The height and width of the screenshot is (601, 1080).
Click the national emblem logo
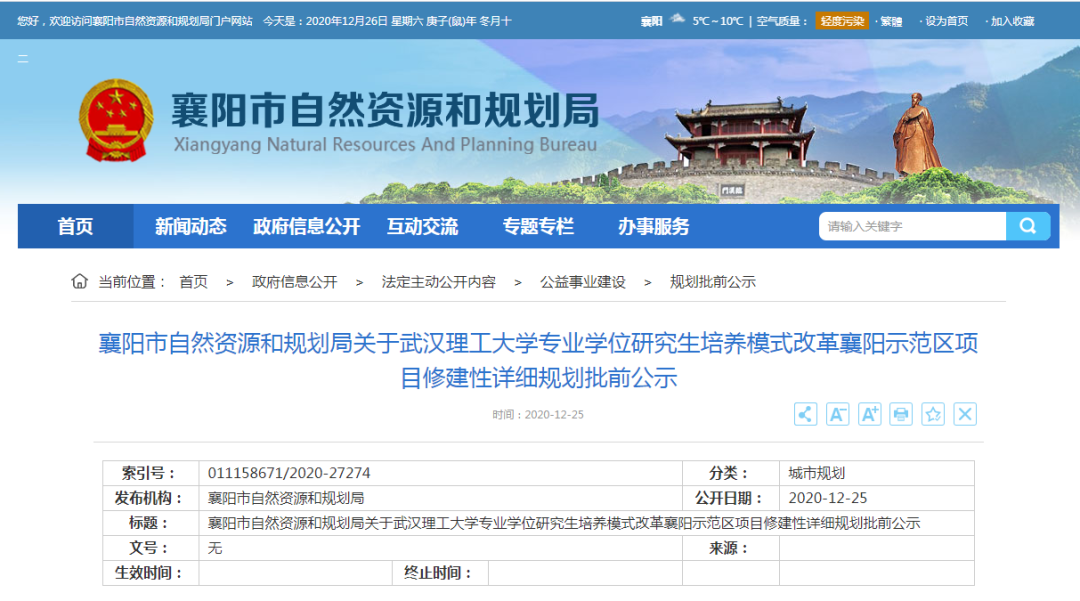tap(116, 120)
